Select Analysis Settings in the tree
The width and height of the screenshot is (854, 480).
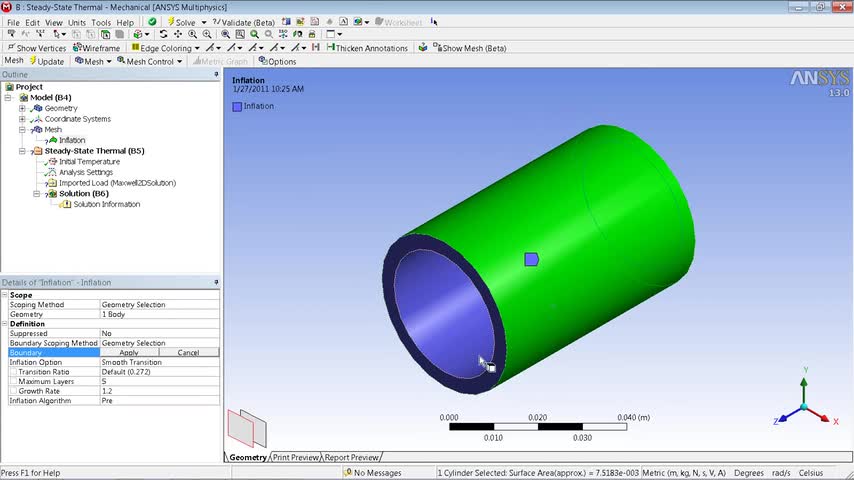tap(86, 172)
